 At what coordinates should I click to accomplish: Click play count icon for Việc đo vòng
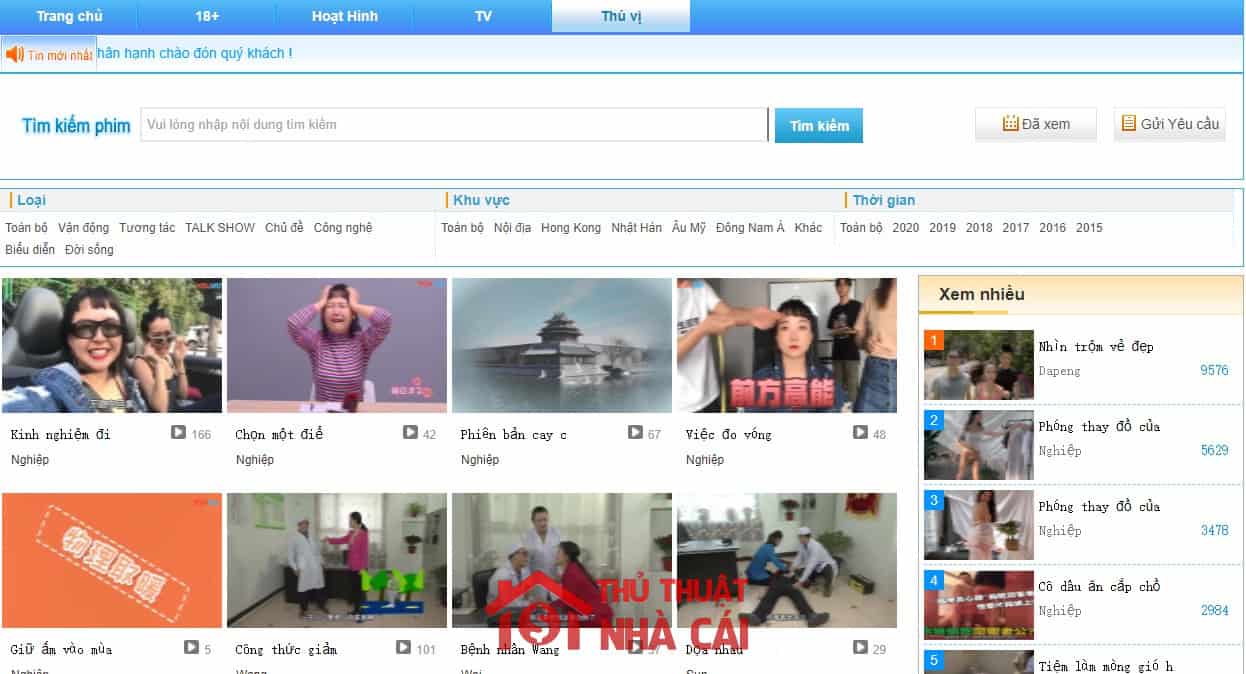pyautogui.click(x=860, y=433)
